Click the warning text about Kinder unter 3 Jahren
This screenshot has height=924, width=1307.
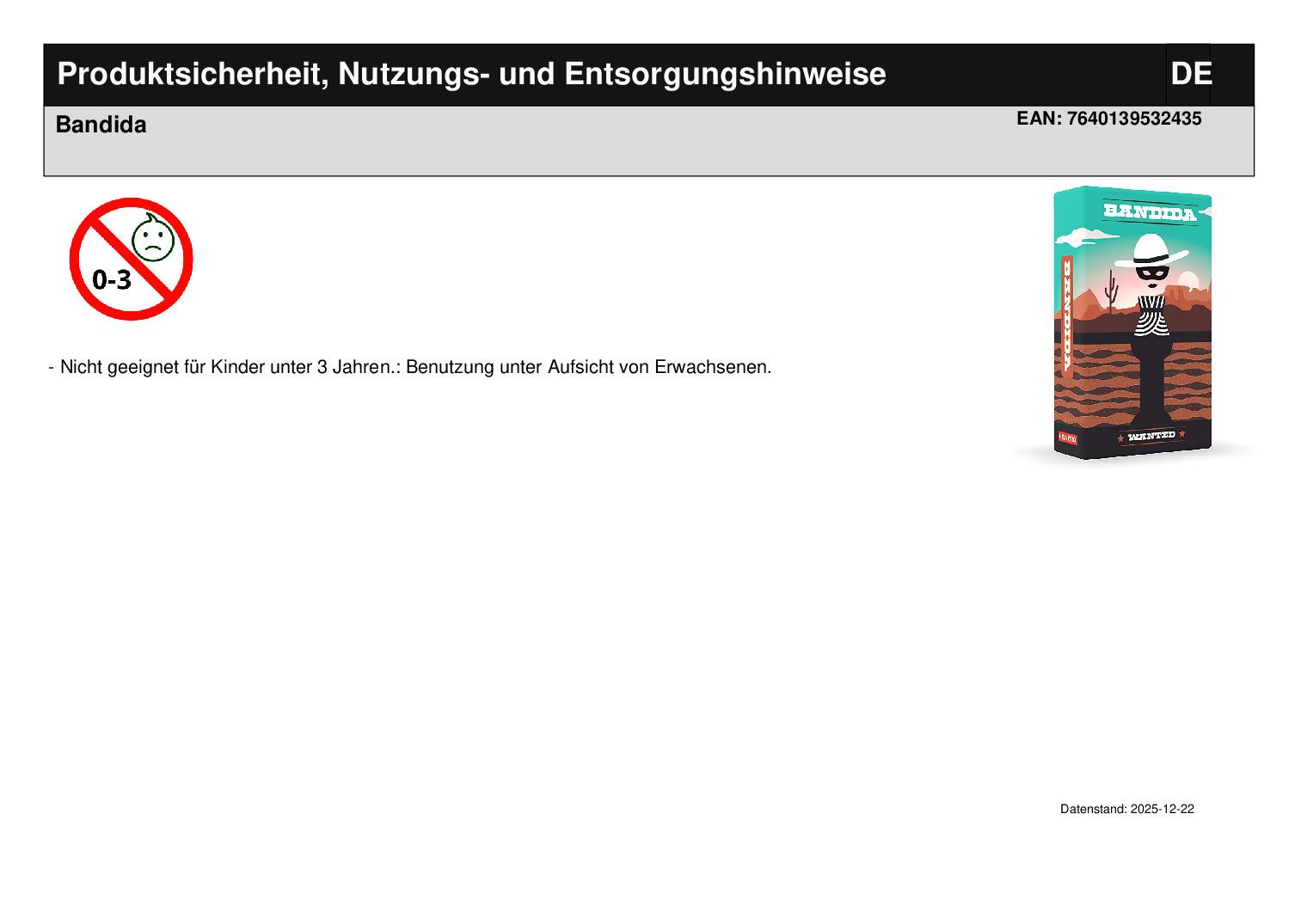[x=410, y=367]
